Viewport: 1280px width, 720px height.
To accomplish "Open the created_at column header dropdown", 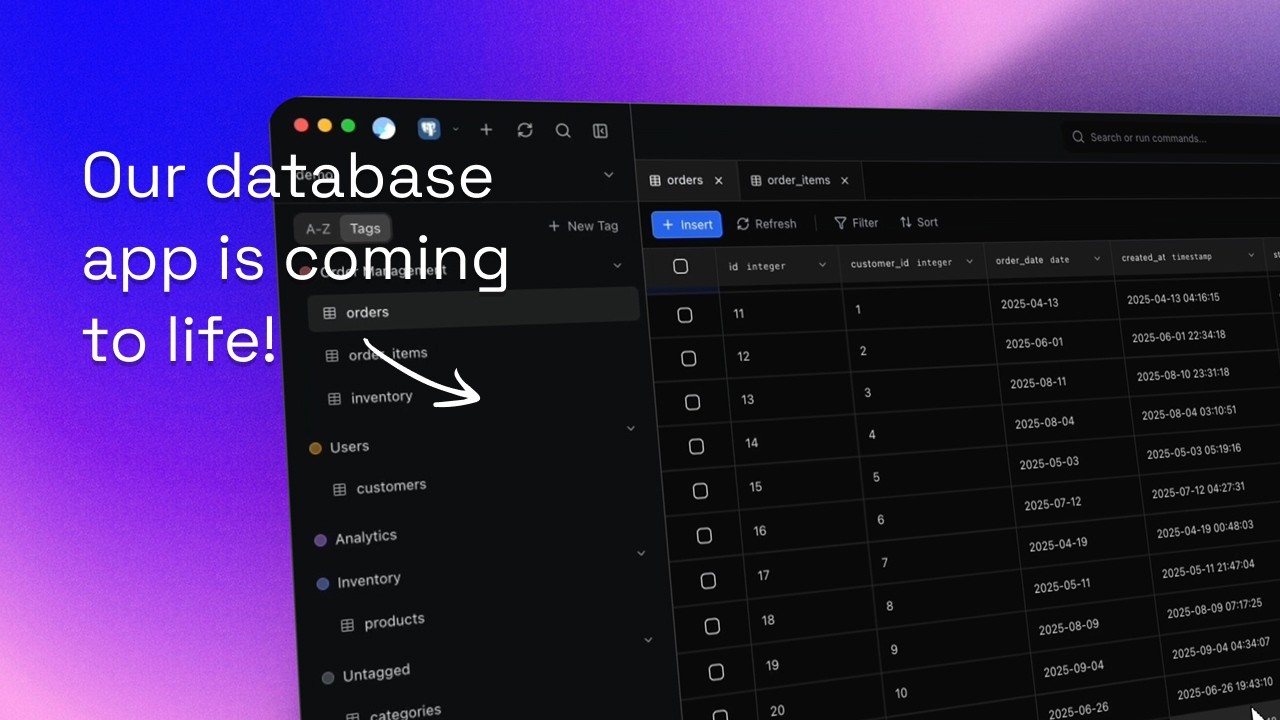I will (1251, 256).
